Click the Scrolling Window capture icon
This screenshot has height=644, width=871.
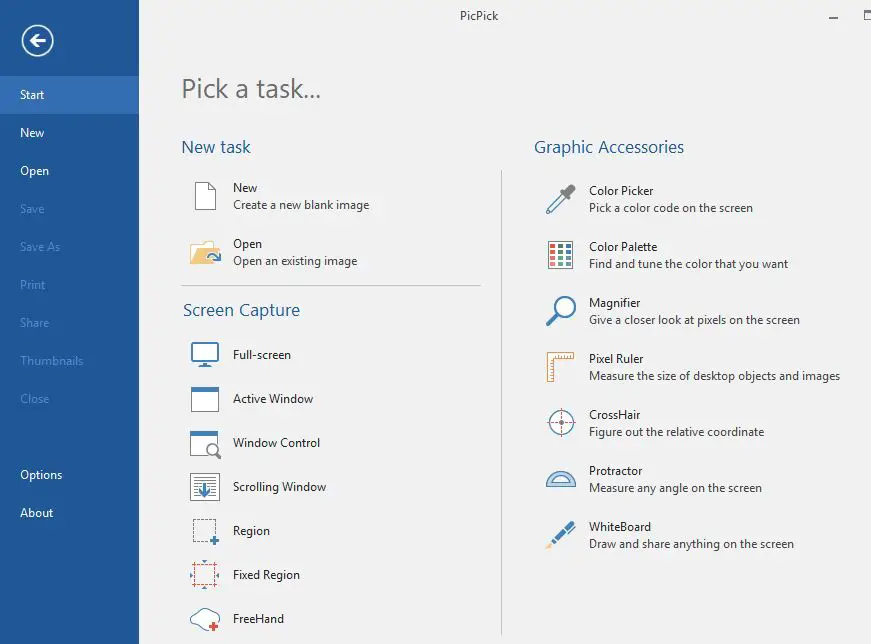point(205,487)
